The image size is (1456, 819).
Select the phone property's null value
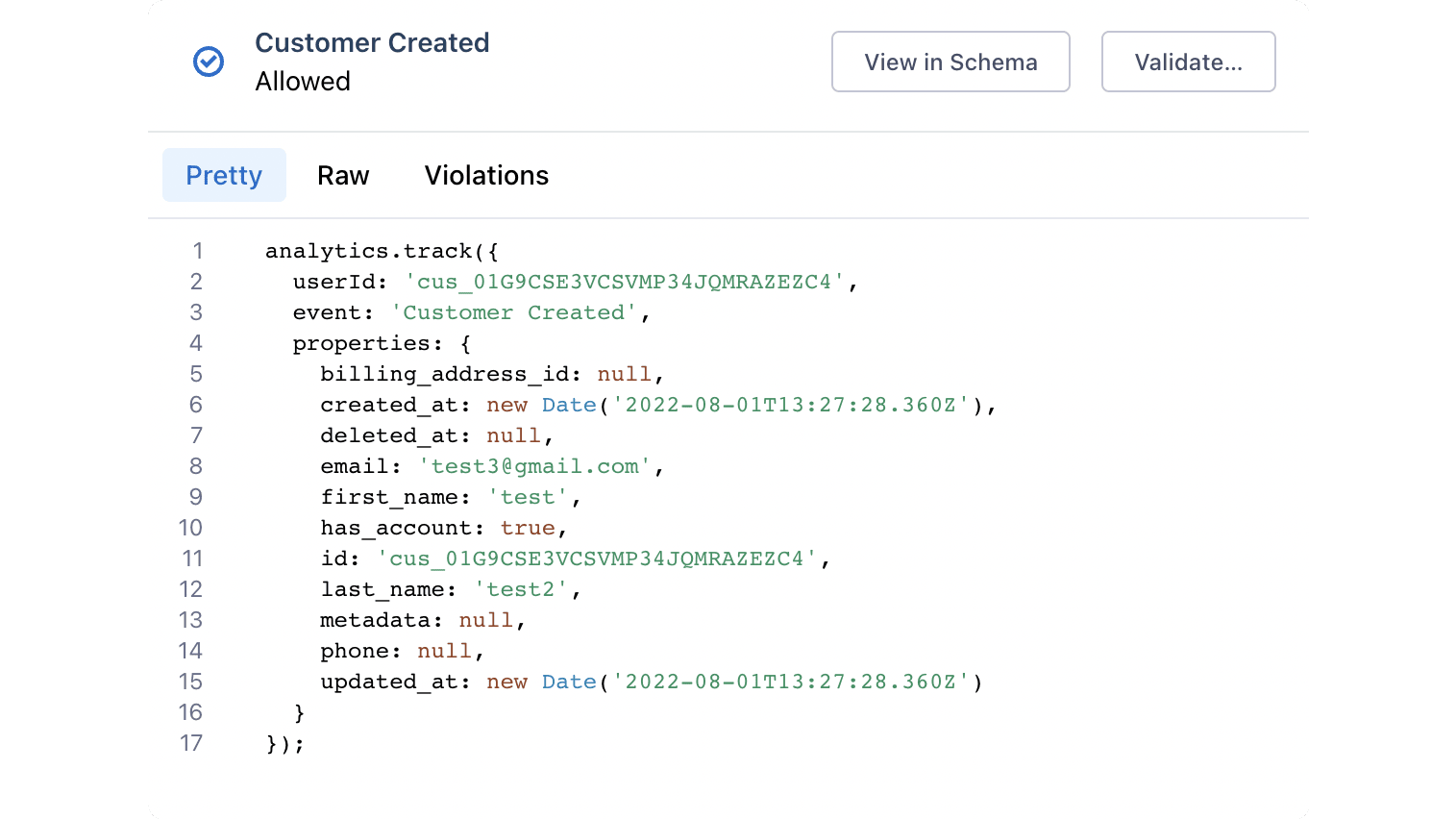click(444, 651)
